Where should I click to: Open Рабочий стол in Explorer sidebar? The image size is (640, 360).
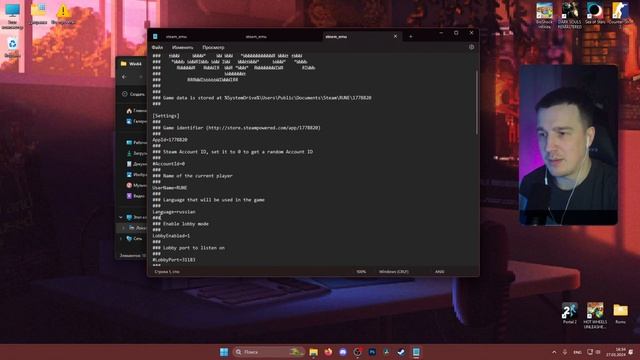tap(136, 142)
